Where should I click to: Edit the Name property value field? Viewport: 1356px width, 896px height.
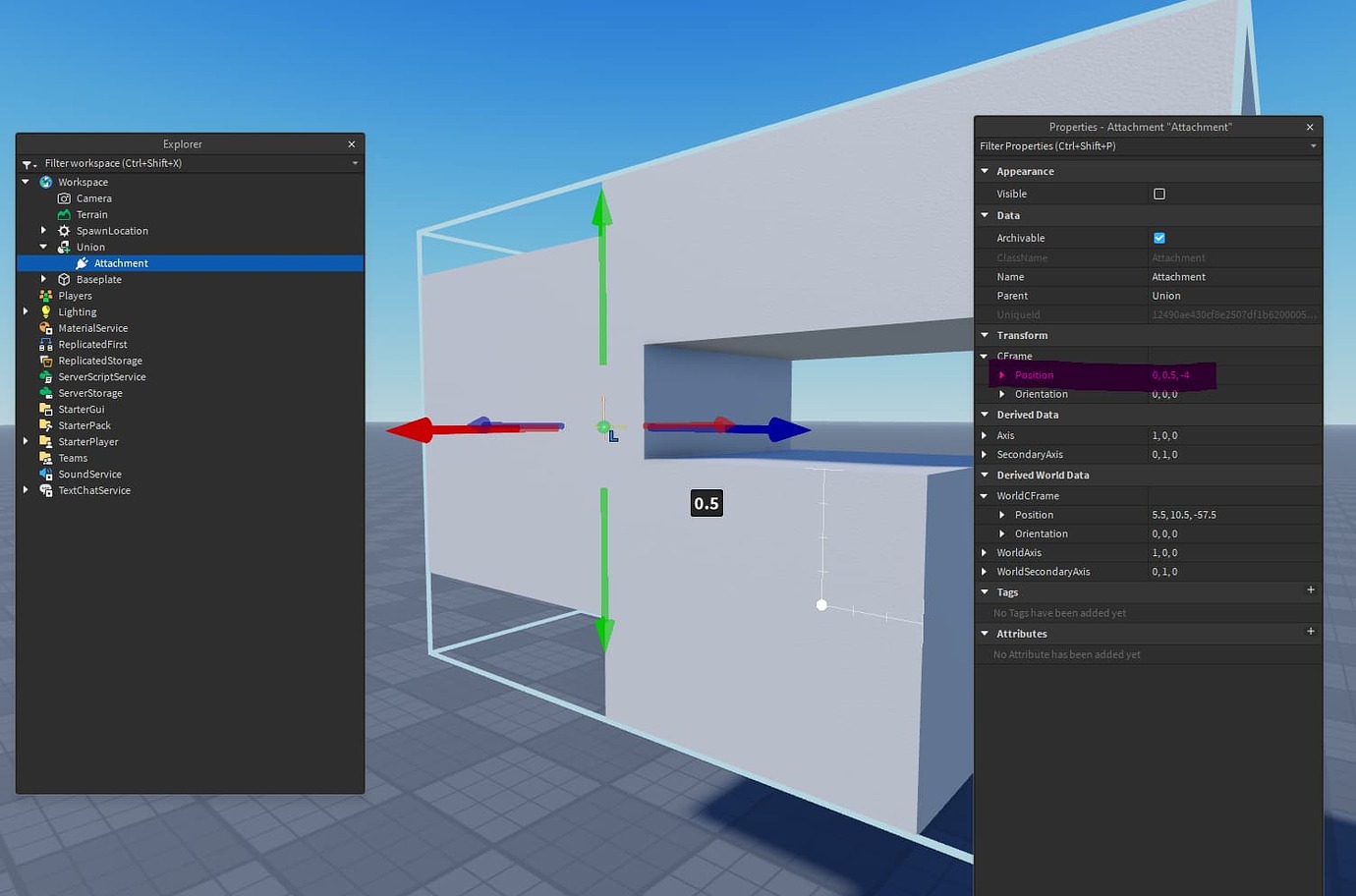tap(1234, 277)
